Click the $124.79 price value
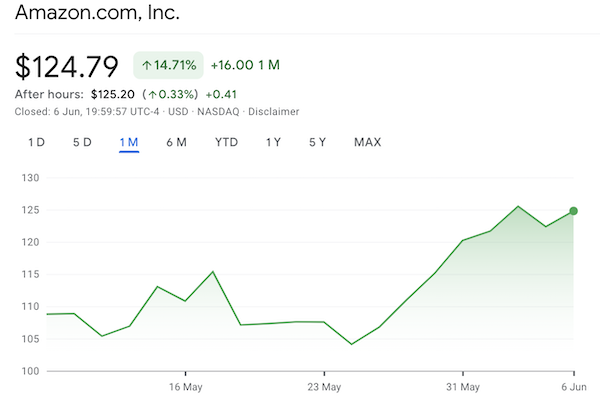This screenshot has height=401, width=600. coord(67,67)
